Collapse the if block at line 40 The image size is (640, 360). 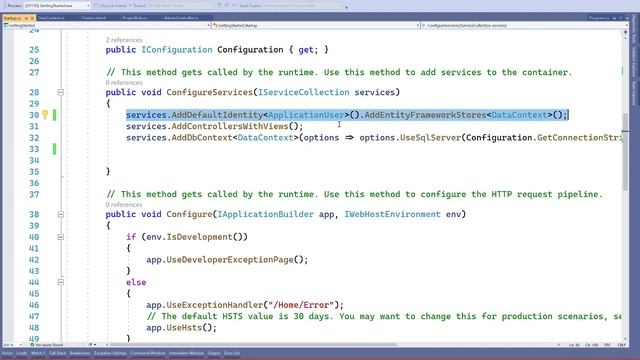coord(60,237)
